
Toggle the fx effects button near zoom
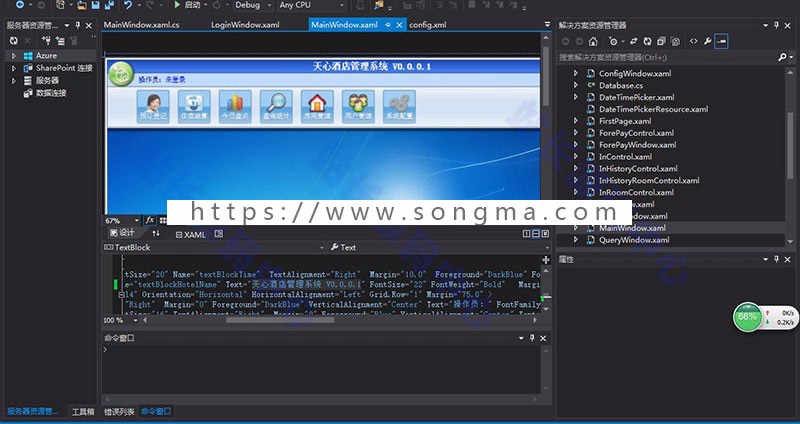[150, 220]
